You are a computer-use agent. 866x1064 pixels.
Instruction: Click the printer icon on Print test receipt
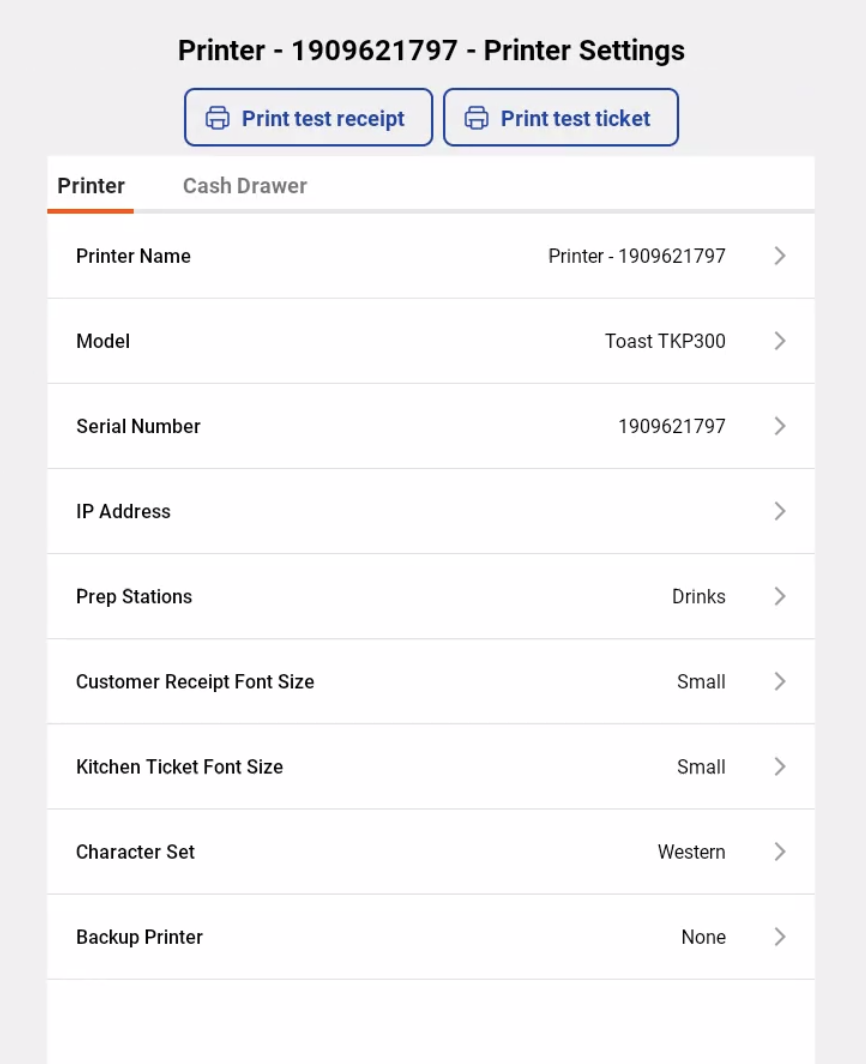click(217, 117)
